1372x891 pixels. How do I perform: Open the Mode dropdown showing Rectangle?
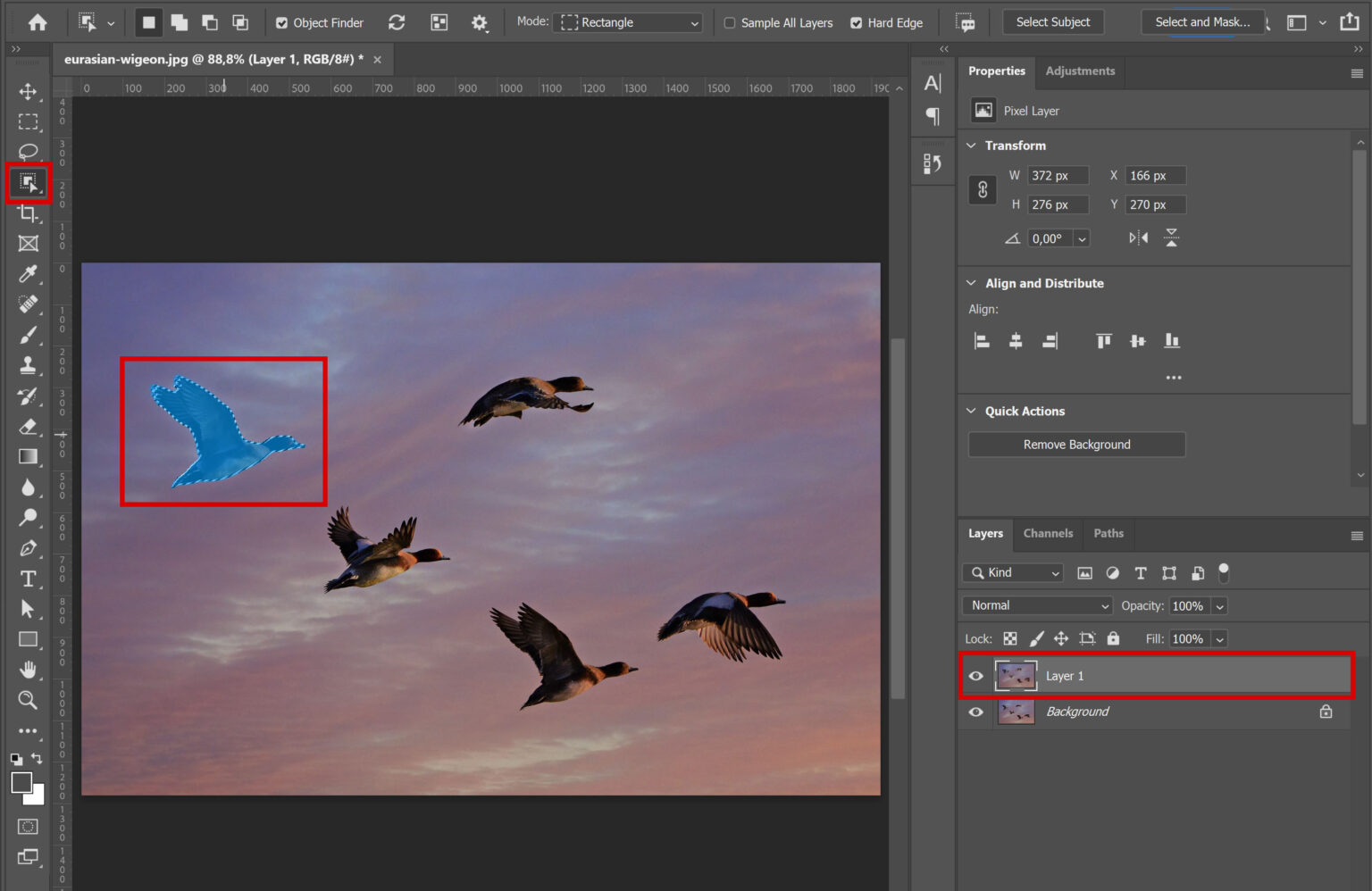628,22
